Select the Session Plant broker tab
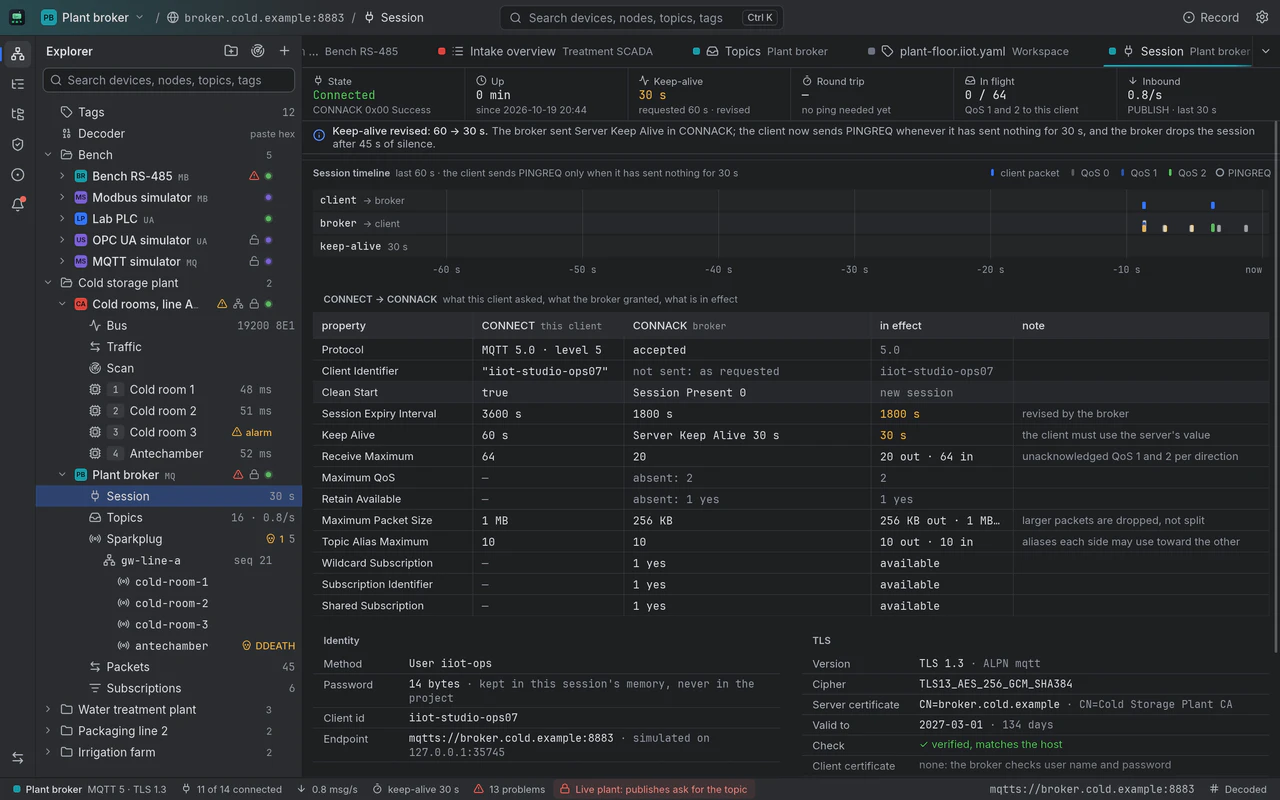 tap(1179, 51)
